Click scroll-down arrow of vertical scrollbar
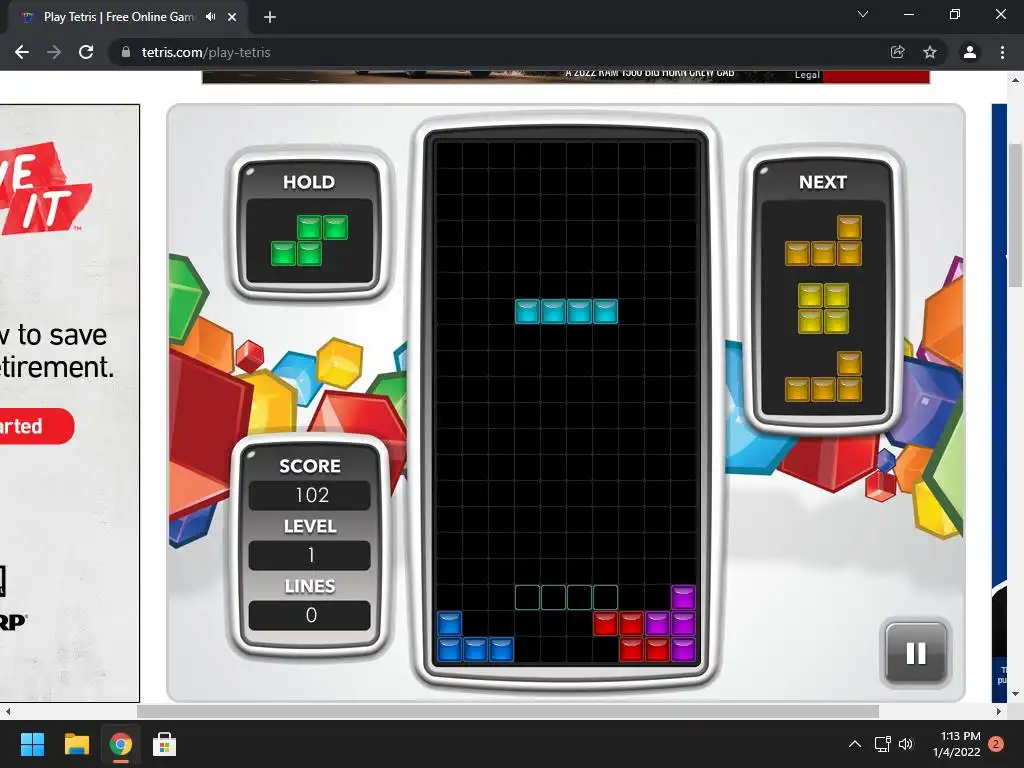Image resolution: width=1024 pixels, height=768 pixels. point(1014,694)
